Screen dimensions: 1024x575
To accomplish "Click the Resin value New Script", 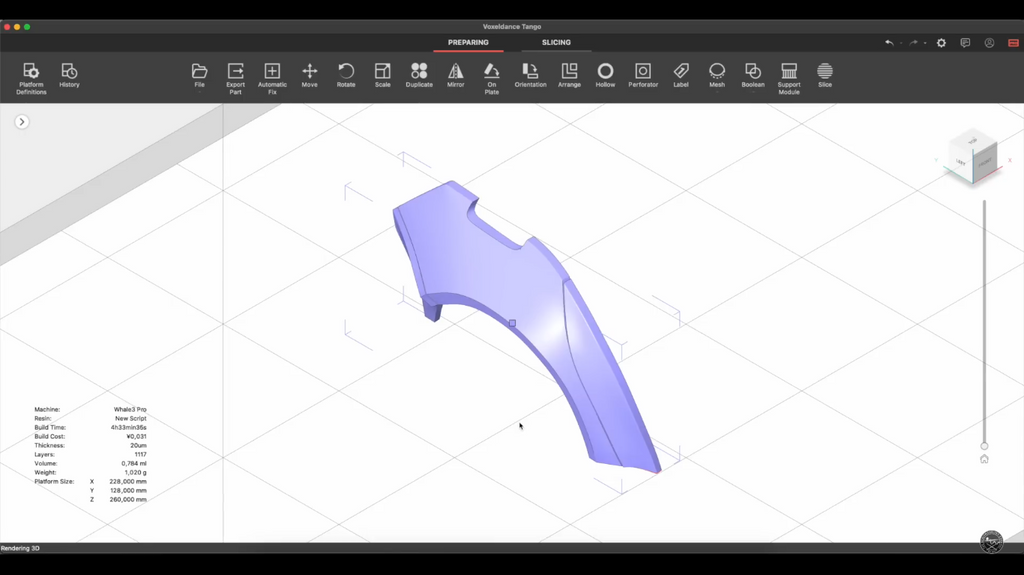I will 131,419.
